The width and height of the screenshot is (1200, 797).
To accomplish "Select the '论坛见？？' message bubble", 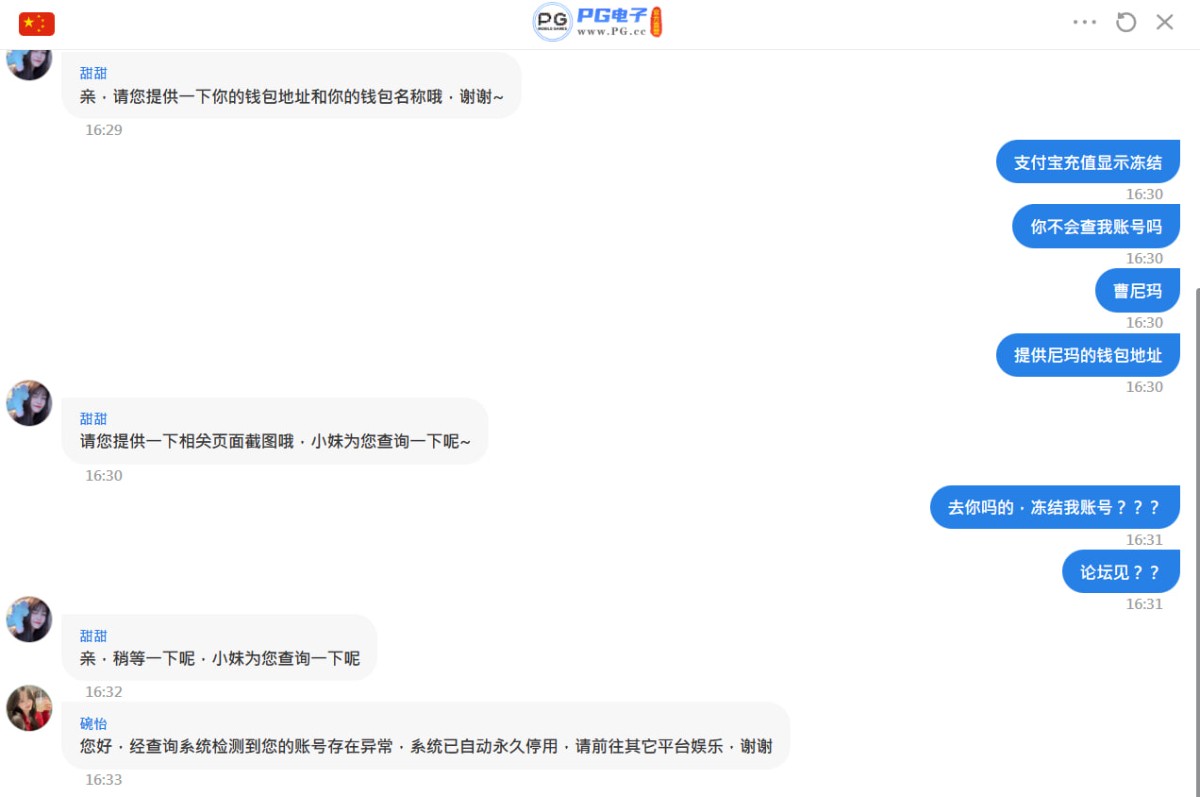I will 1120,571.
